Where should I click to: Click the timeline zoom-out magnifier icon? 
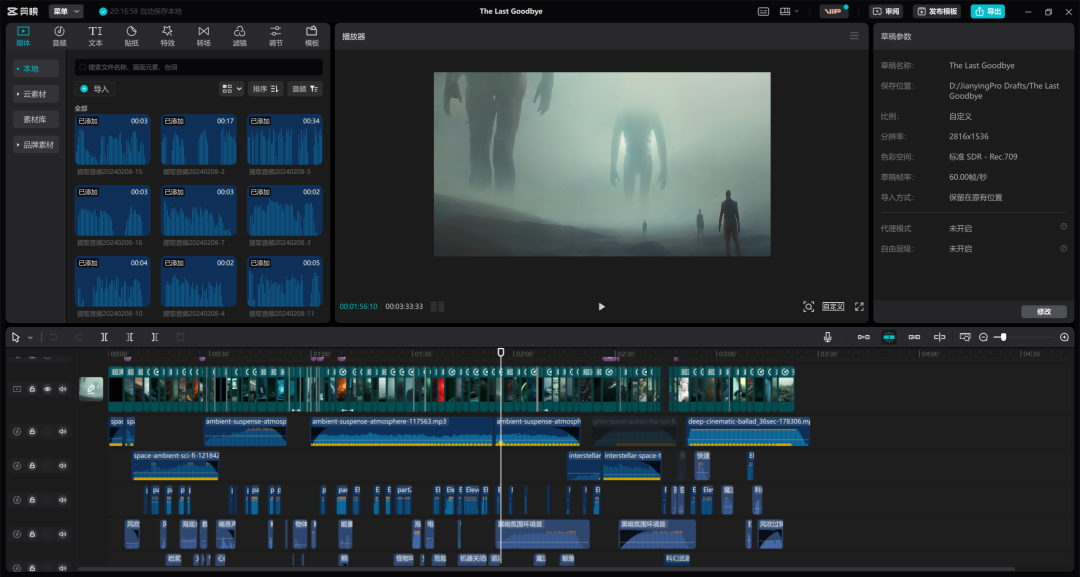tap(984, 337)
